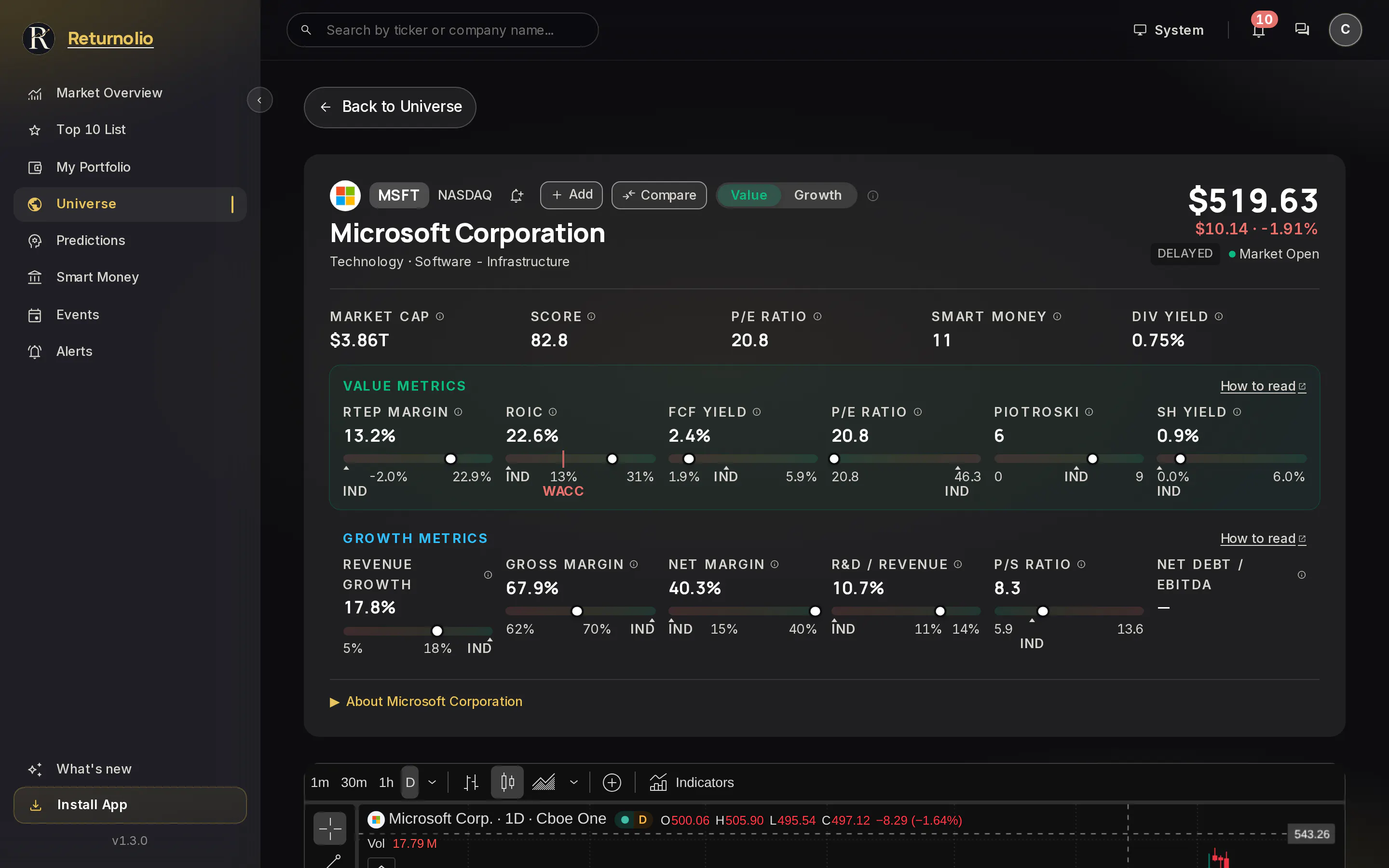The width and height of the screenshot is (1389, 868).
Task: Show info for Div Yield metric
Action: tap(1219, 316)
